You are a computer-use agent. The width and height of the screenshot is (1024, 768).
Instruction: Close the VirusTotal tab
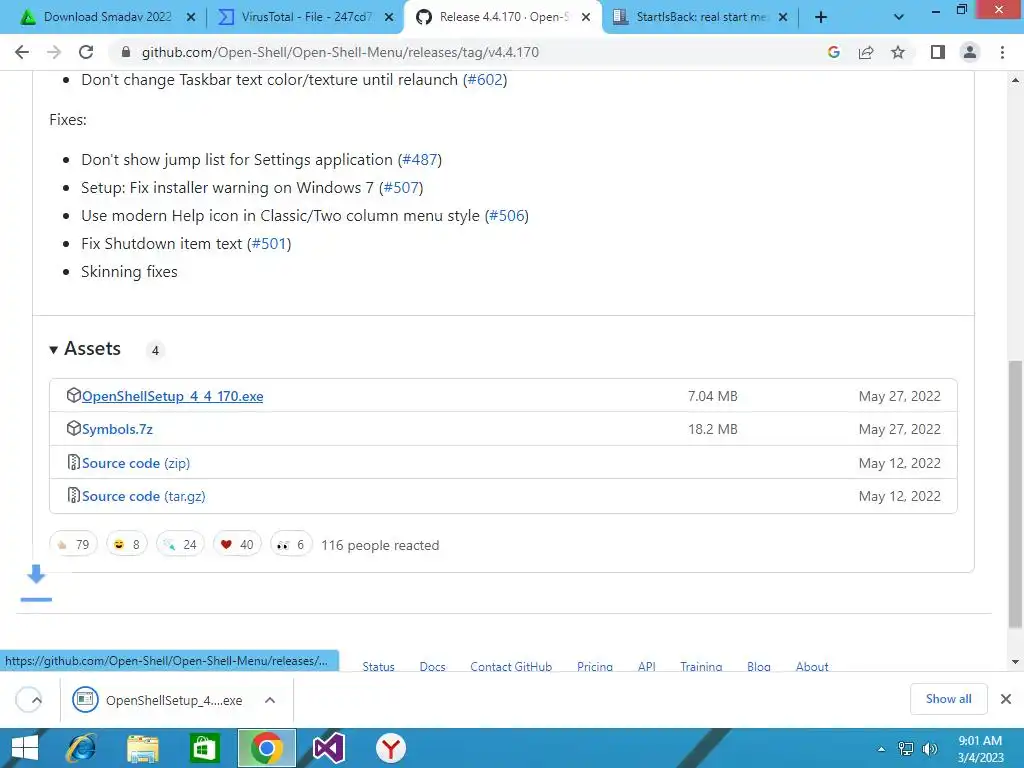click(389, 18)
